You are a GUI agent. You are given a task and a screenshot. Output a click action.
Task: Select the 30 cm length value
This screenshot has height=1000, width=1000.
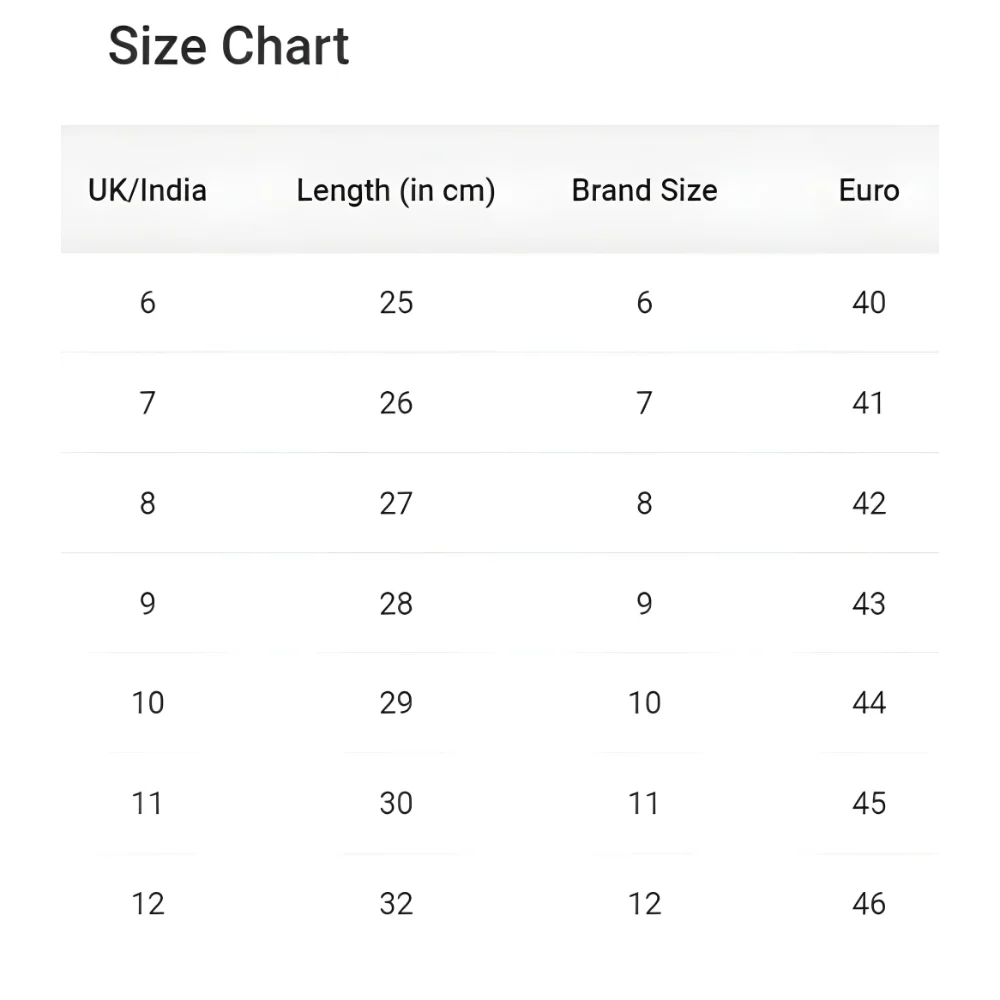pos(396,803)
